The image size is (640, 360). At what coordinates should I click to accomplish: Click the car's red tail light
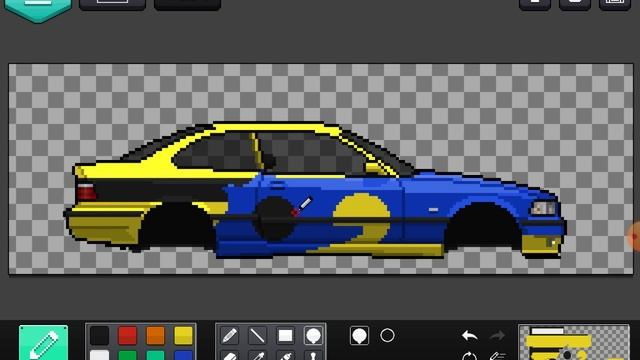coord(86,191)
